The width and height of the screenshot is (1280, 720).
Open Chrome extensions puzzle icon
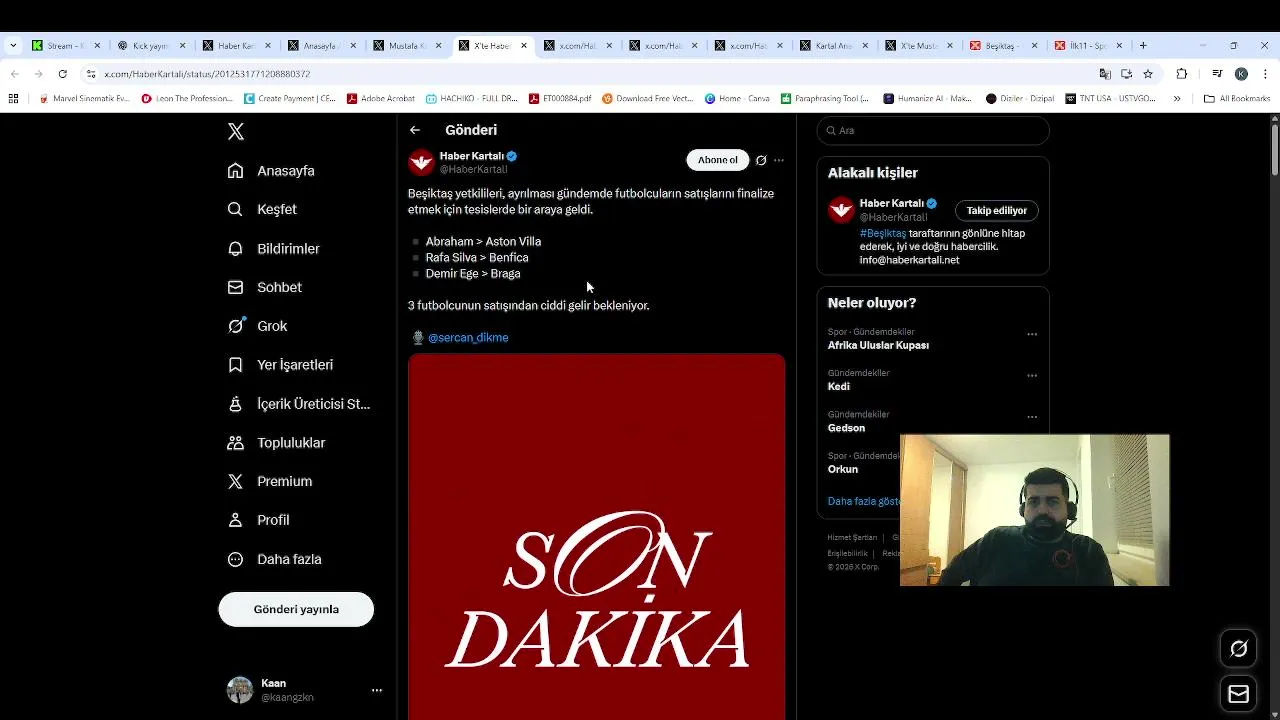click(x=1182, y=74)
